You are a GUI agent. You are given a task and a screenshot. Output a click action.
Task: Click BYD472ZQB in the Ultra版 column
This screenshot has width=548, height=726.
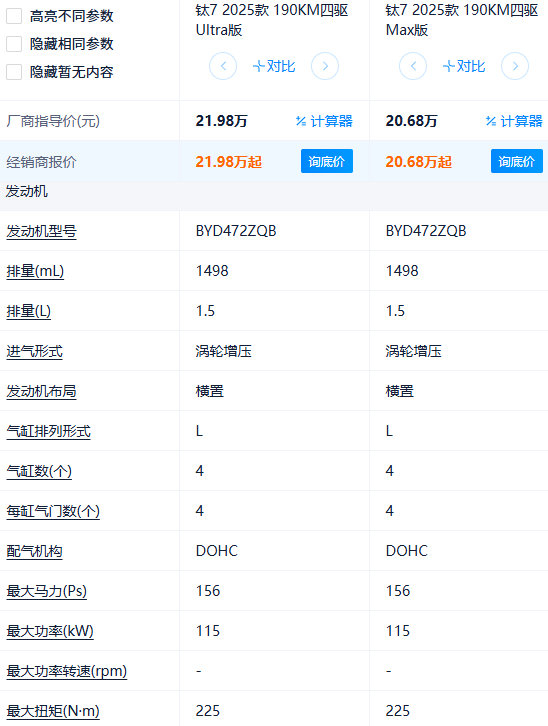(236, 231)
